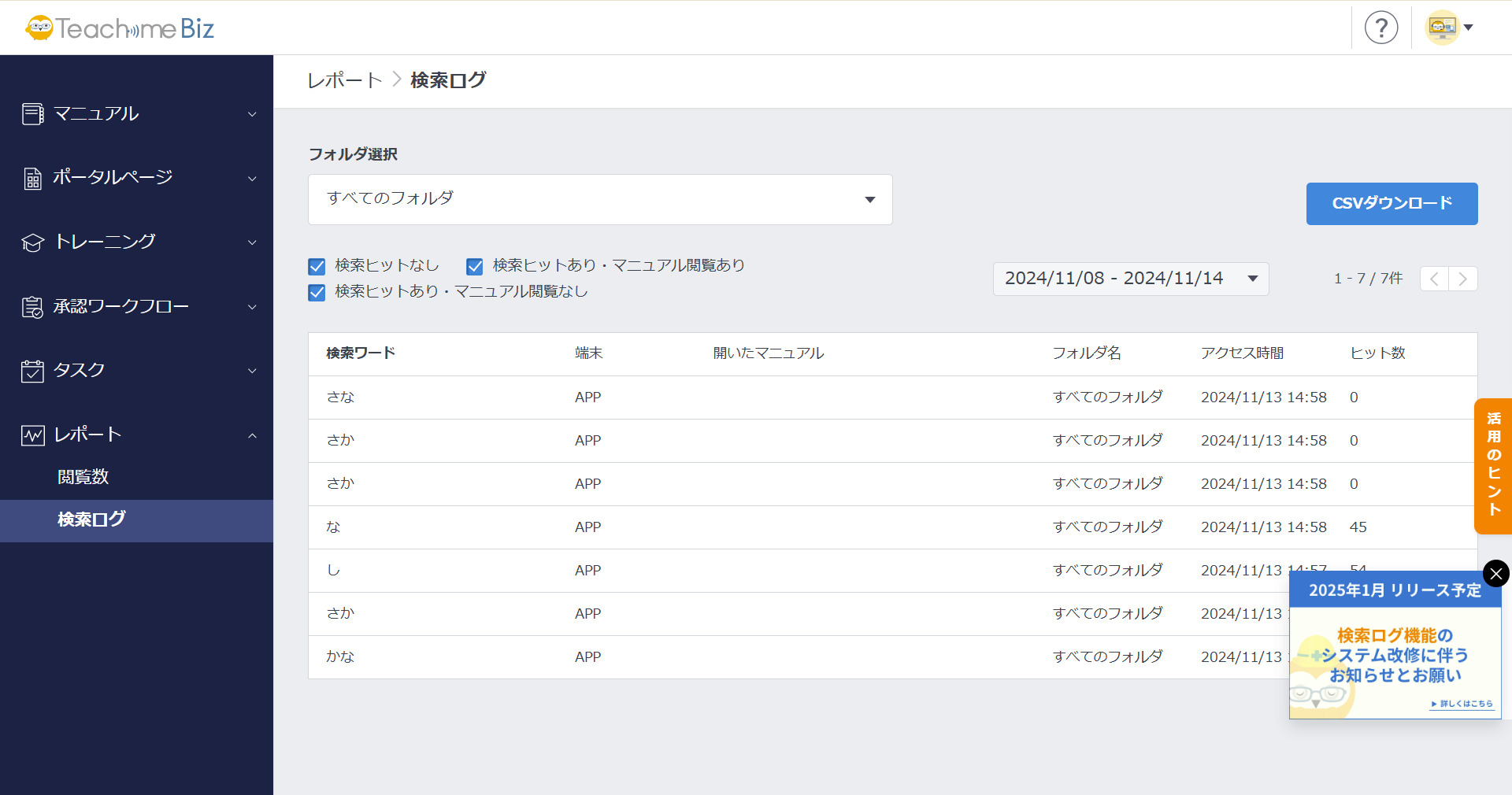The height and width of the screenshot is (795, 1512).
Task: Click the 承認ワークフロー clipboard icon
Action: pos(32,307)
